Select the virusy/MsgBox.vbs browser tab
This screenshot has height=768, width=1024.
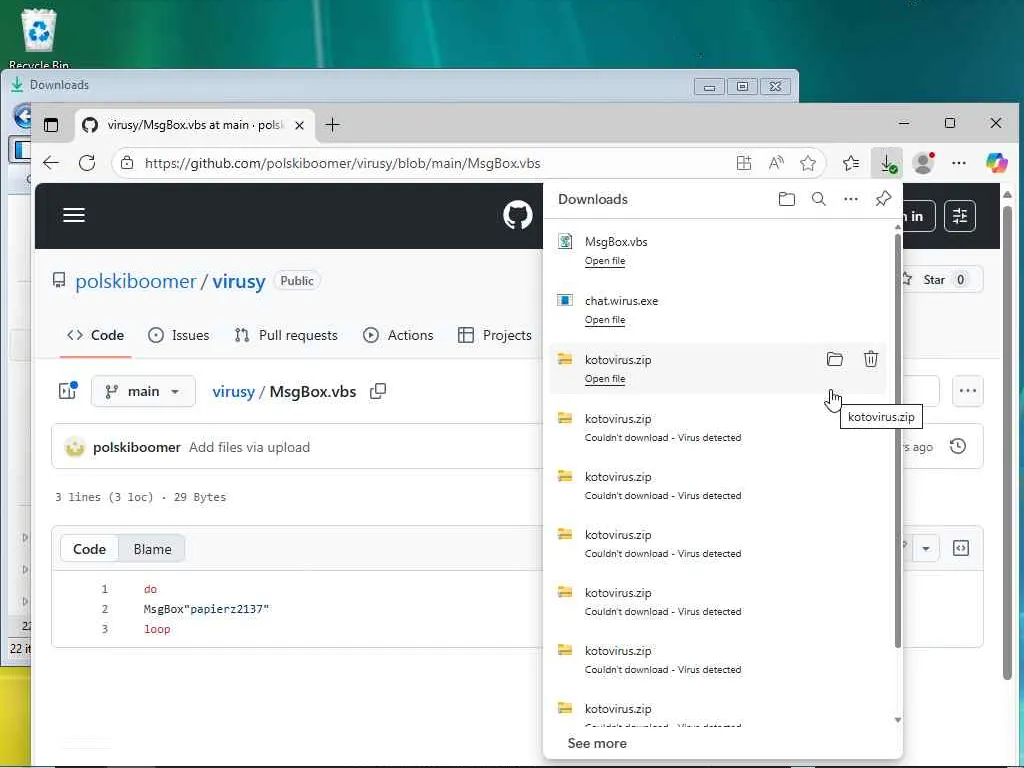194,125
